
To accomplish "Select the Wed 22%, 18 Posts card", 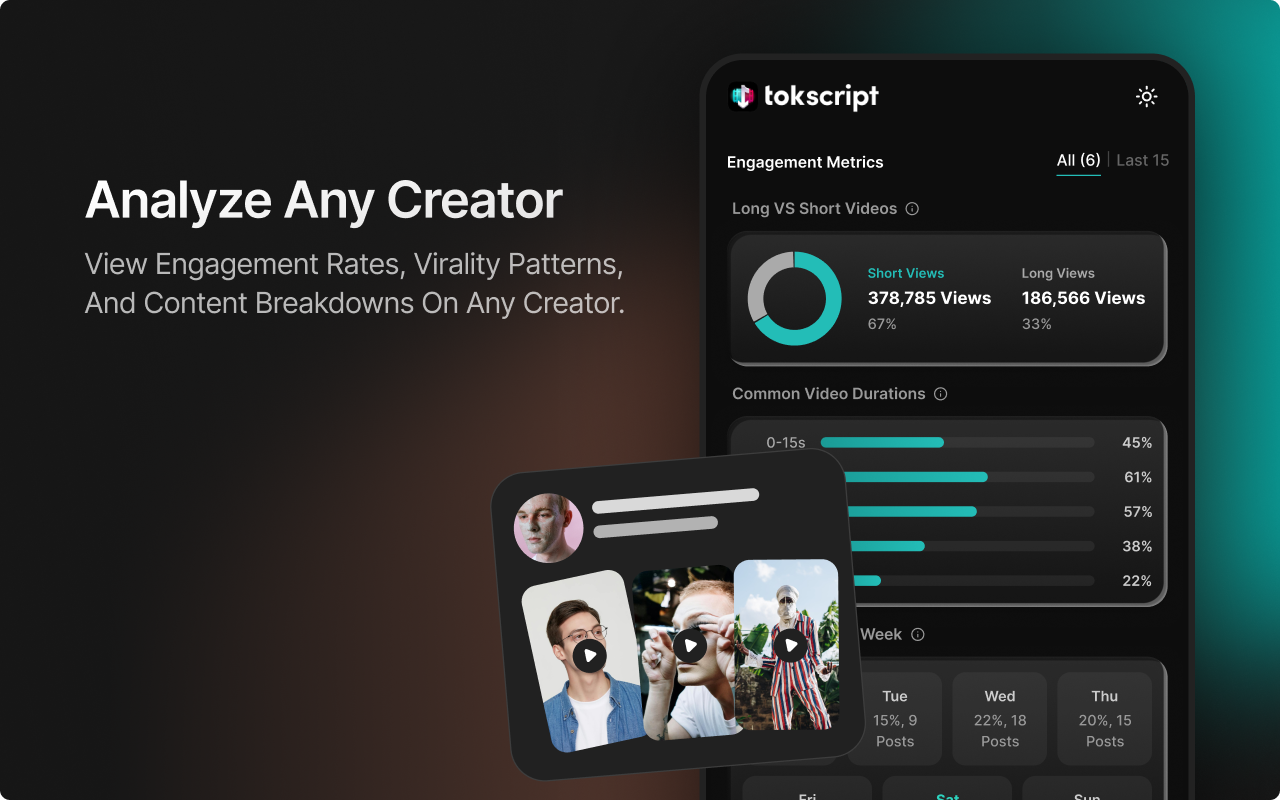I will point(1000,719).
